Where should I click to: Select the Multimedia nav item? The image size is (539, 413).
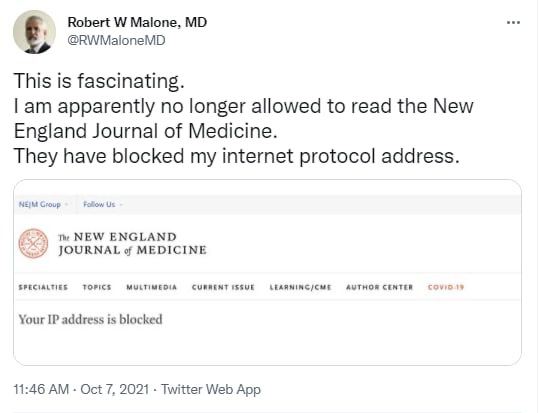click(x=152, y=287)
